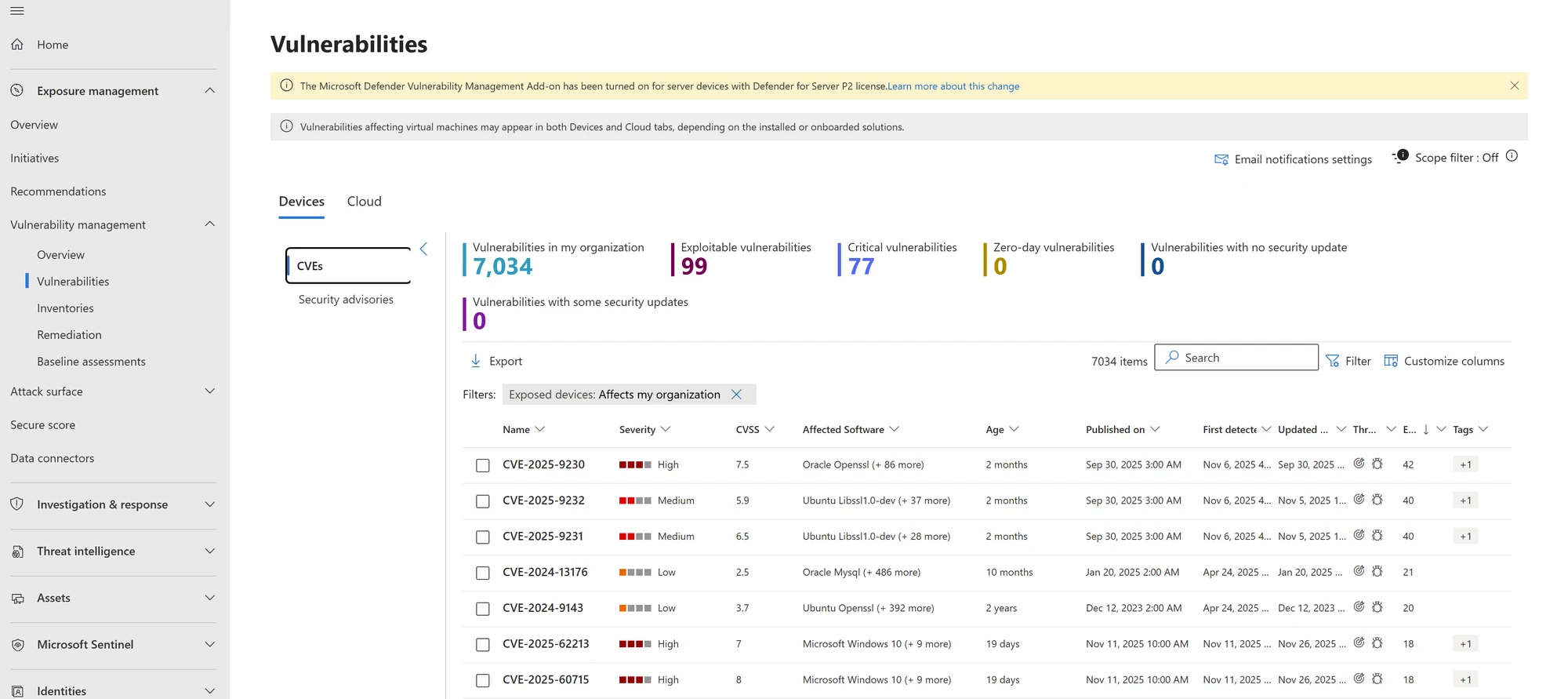Click the Identities icon in sidebar
This screenshot has width=1568, height=699.
pos(17,691)
